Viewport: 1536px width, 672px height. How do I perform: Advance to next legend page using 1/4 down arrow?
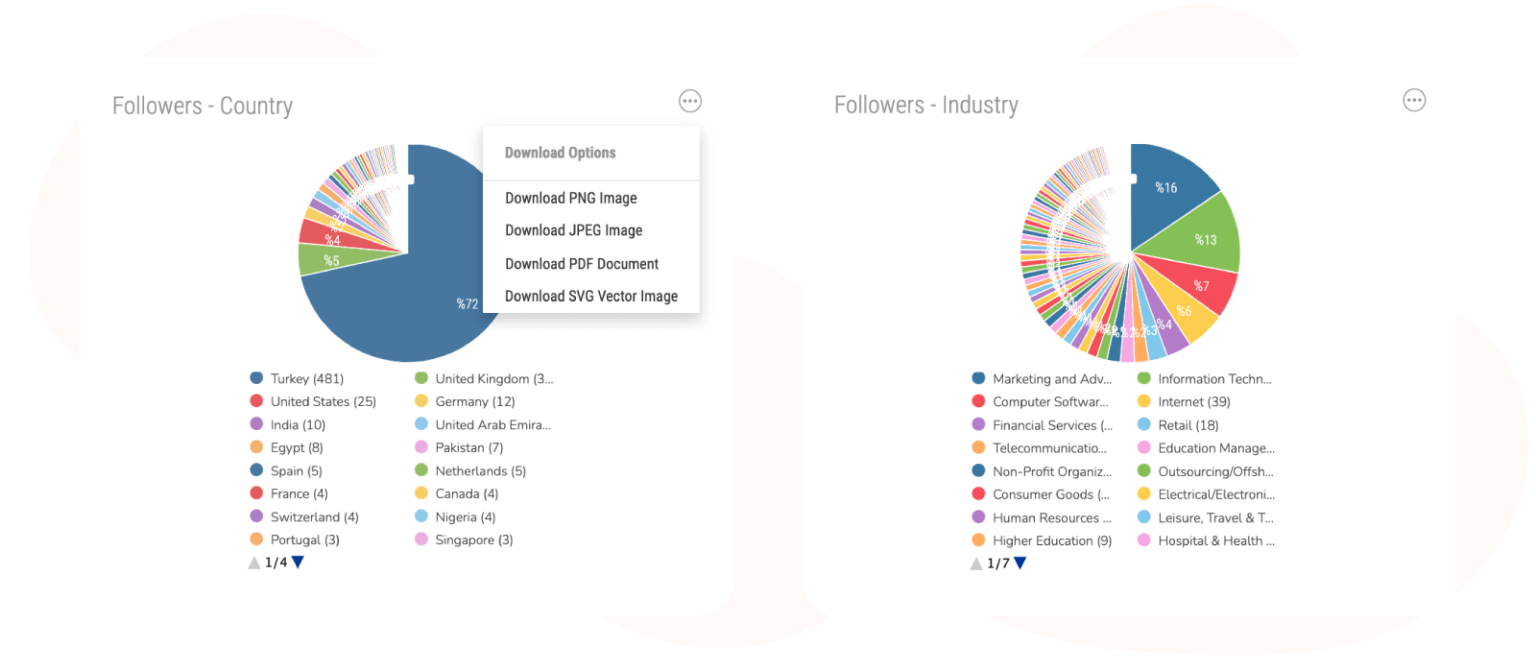coord(297,562)
